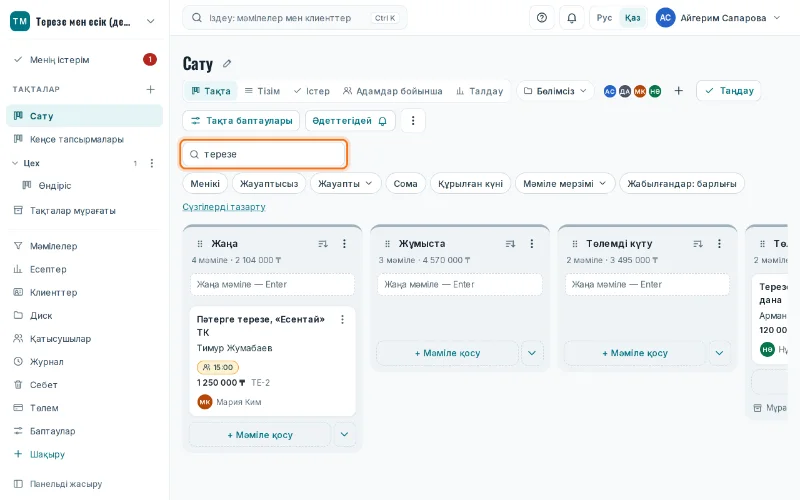Focus global search Іздеу: мәмілелер мен клиенттер

295,18
